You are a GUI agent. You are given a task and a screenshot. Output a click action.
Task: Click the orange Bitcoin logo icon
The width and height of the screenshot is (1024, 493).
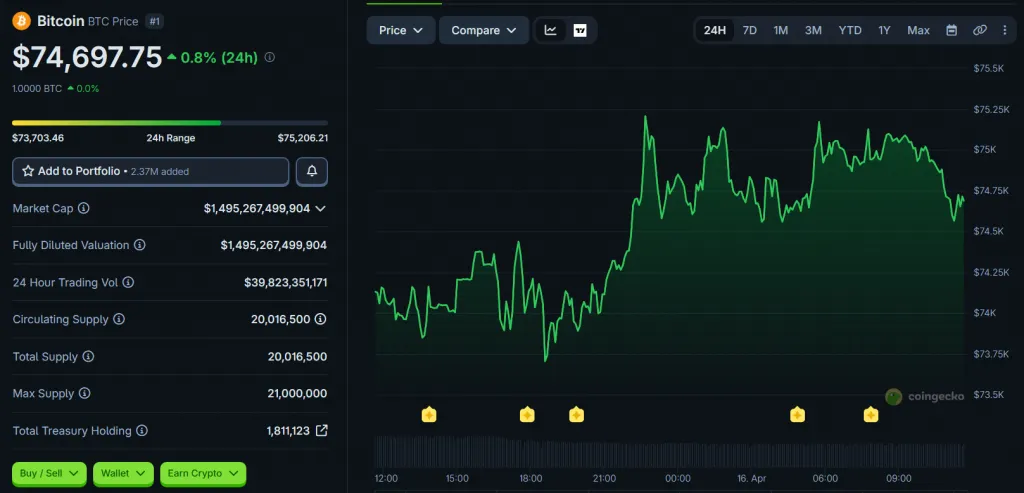[x=22, y=21]
